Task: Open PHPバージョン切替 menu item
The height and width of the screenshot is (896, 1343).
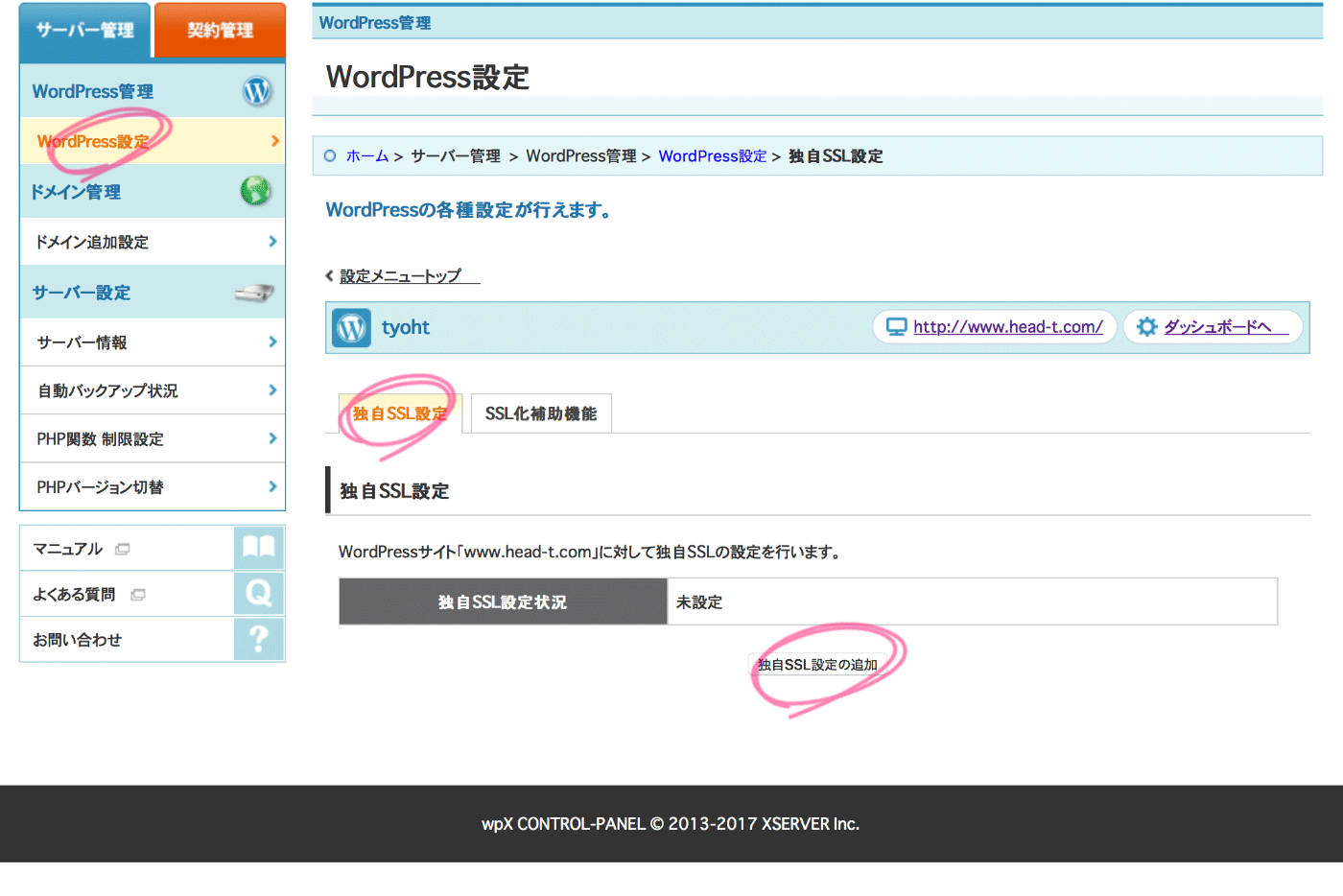Action: [153, 486]
